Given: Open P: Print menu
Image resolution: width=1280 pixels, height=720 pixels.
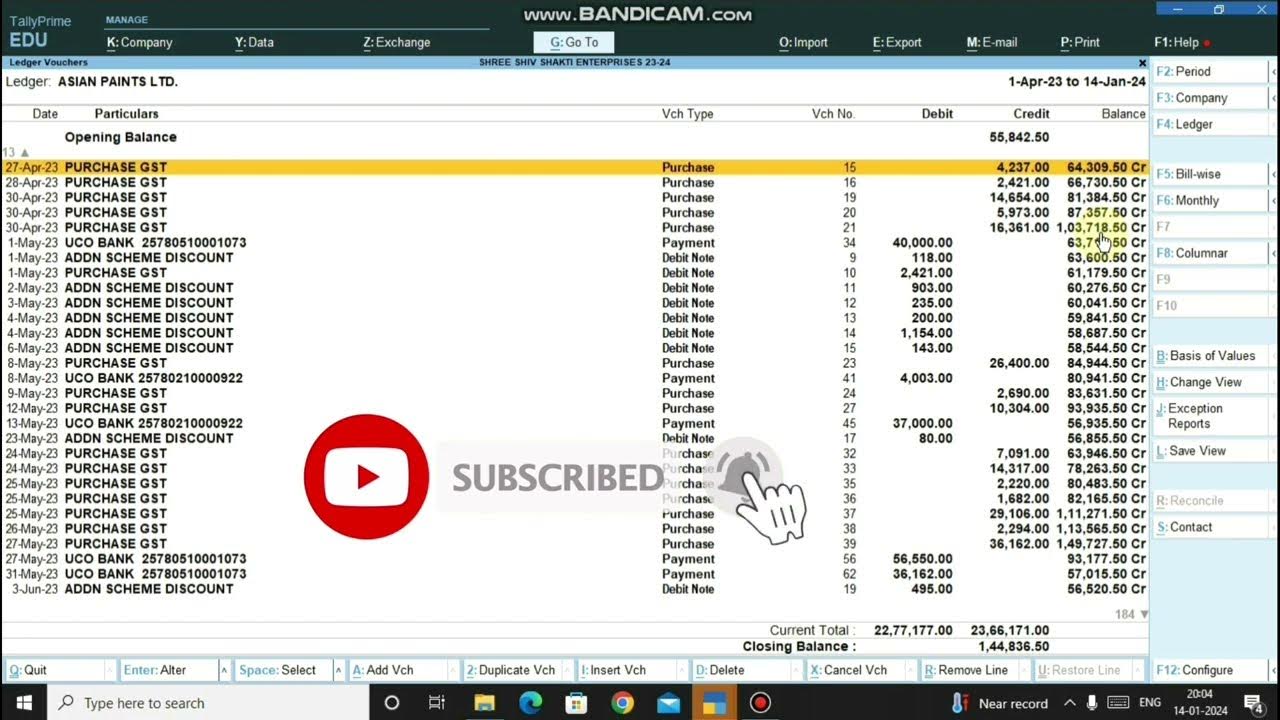Looking at the screenshot, I should (1080, 42).
